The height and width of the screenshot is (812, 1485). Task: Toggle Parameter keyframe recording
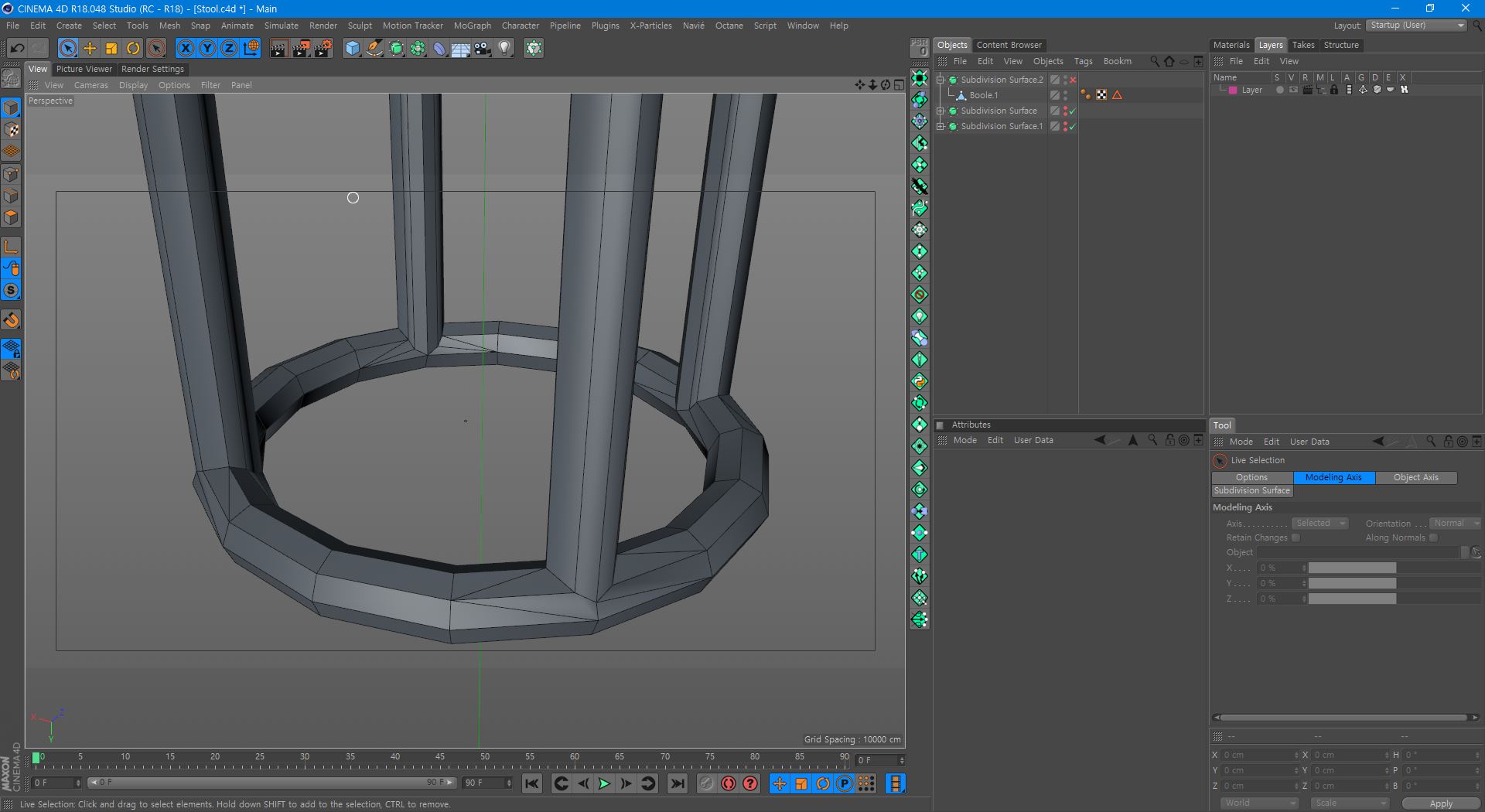[845, 783]
